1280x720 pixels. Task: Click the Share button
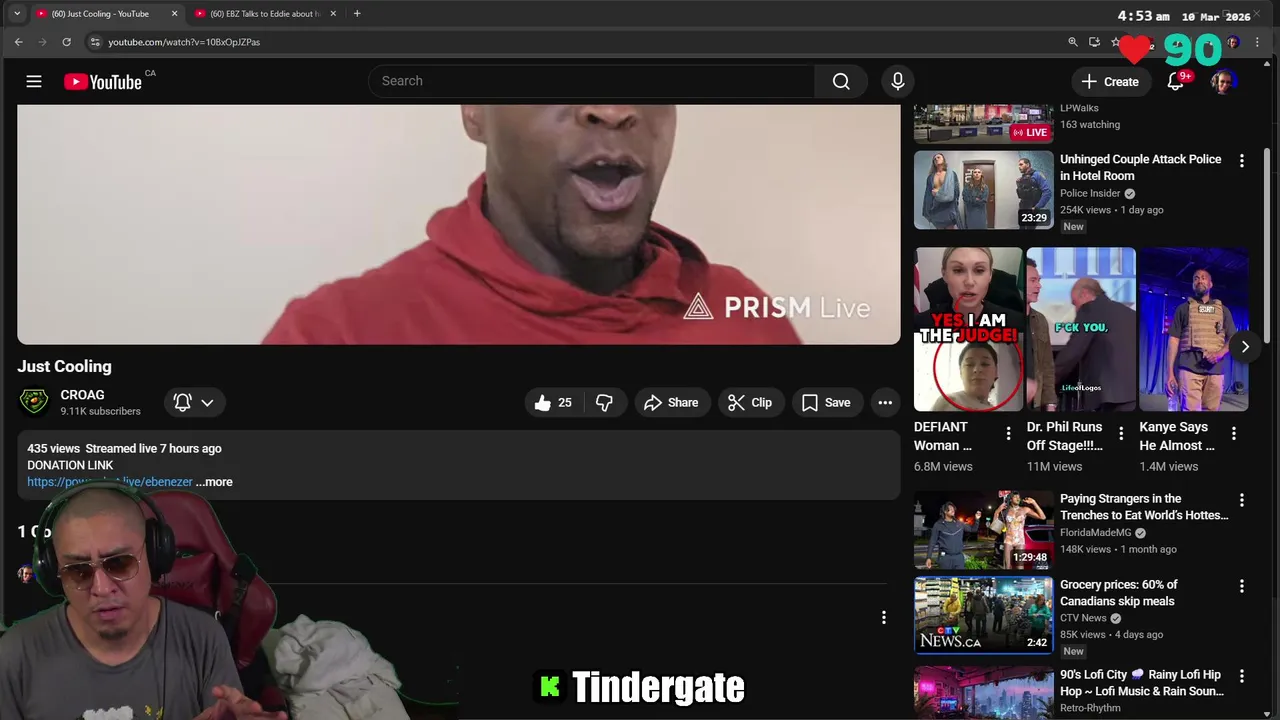tap(672, 402)
